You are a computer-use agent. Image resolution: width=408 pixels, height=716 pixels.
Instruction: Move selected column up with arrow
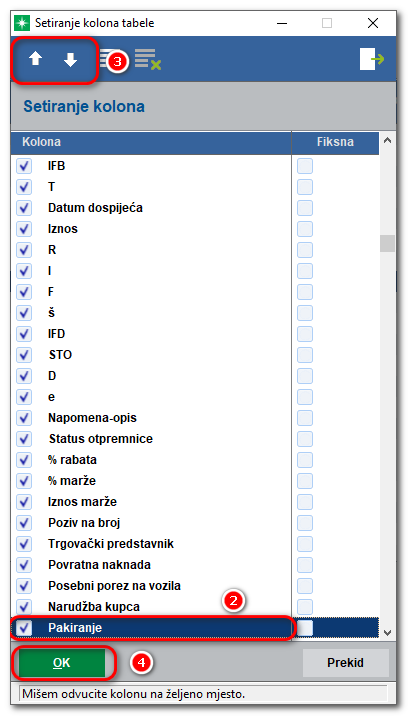click(36, 60)
